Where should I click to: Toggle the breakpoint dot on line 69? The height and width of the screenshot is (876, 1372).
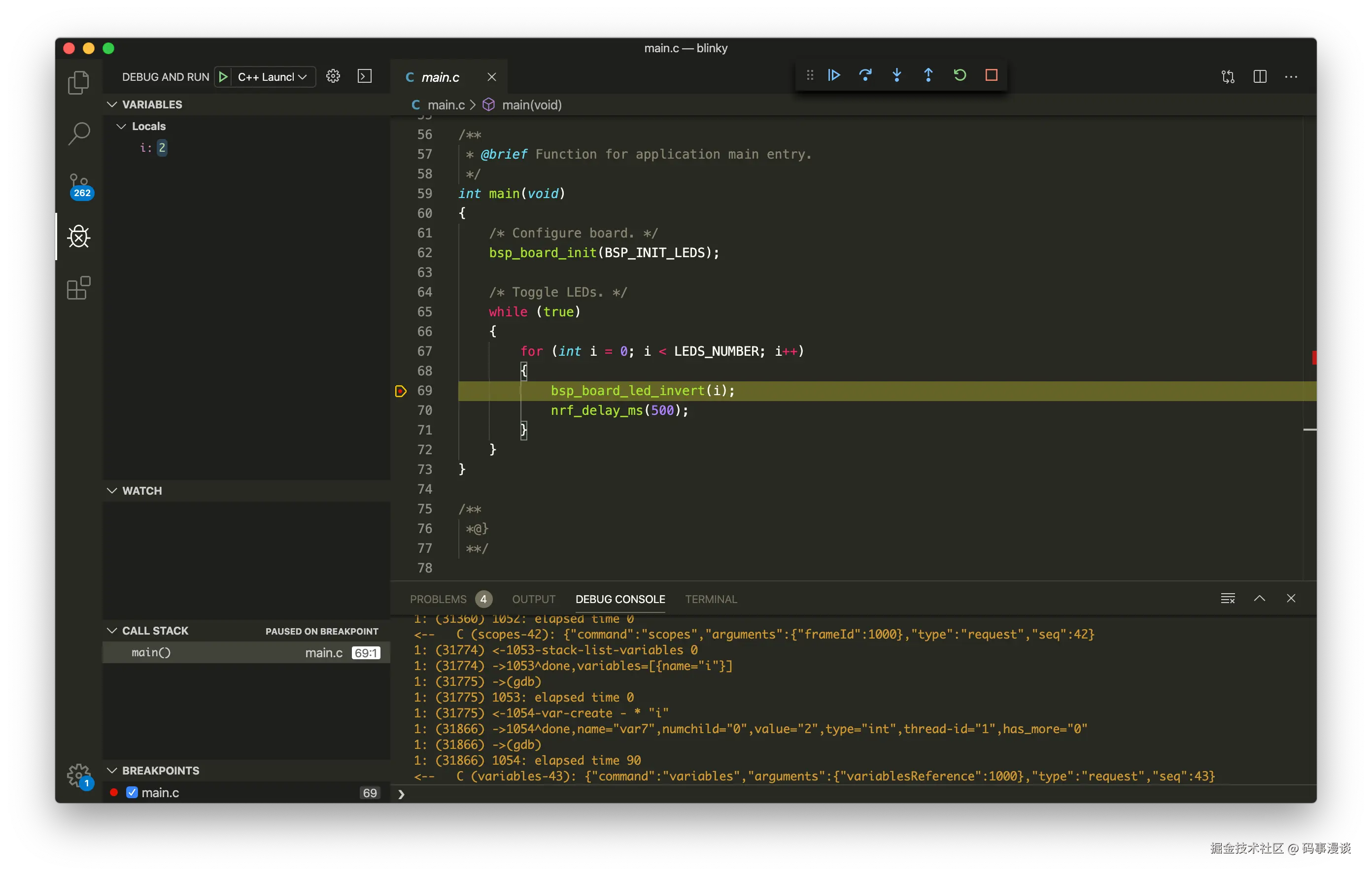pos(401,391)
